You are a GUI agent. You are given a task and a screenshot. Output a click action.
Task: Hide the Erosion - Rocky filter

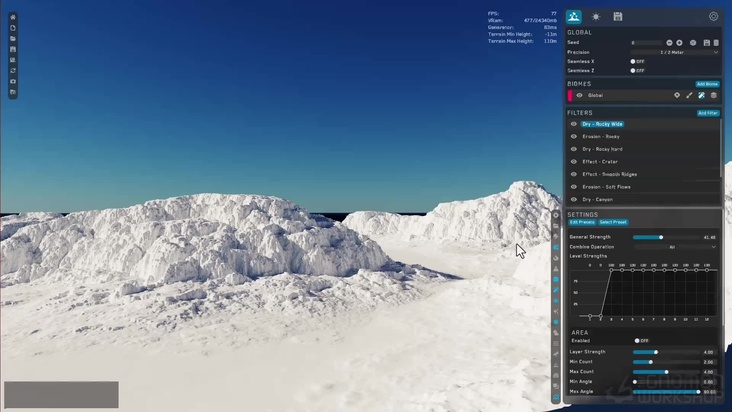[x=574, y=137]
